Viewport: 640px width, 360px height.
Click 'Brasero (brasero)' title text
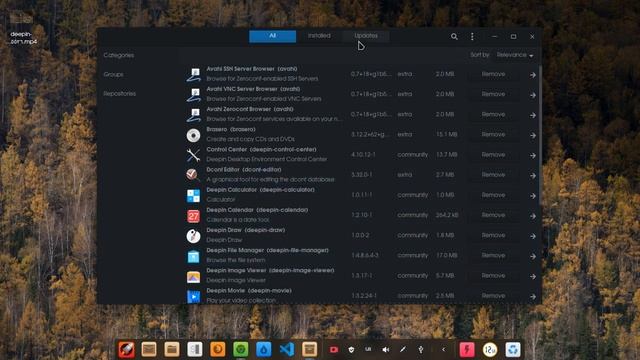[231, 129]
